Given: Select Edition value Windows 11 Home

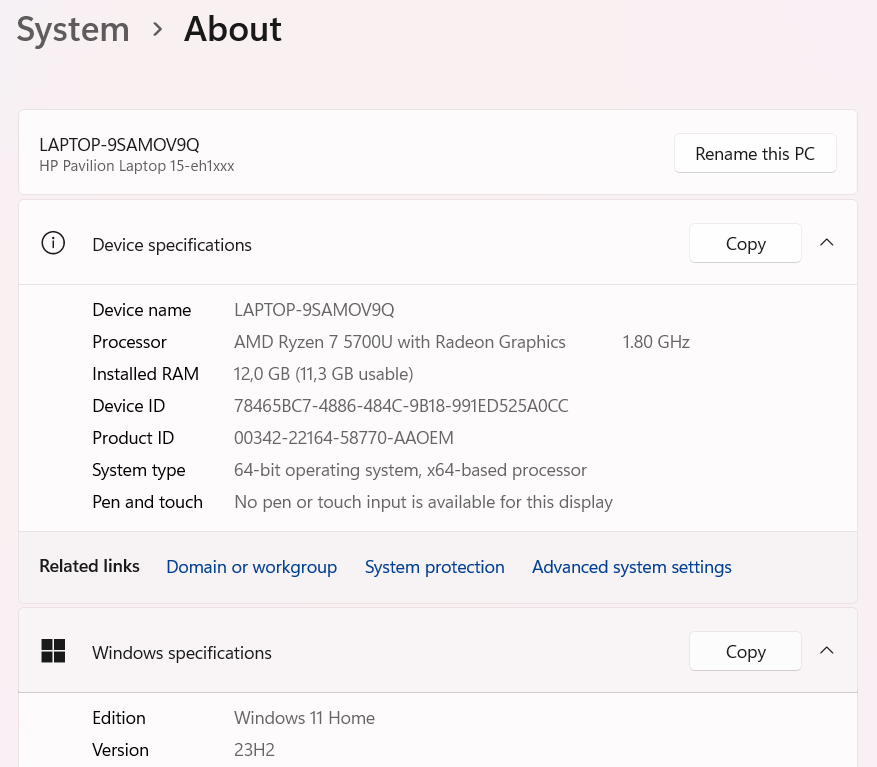Looking at the screenshot, I should coord(304,718).
